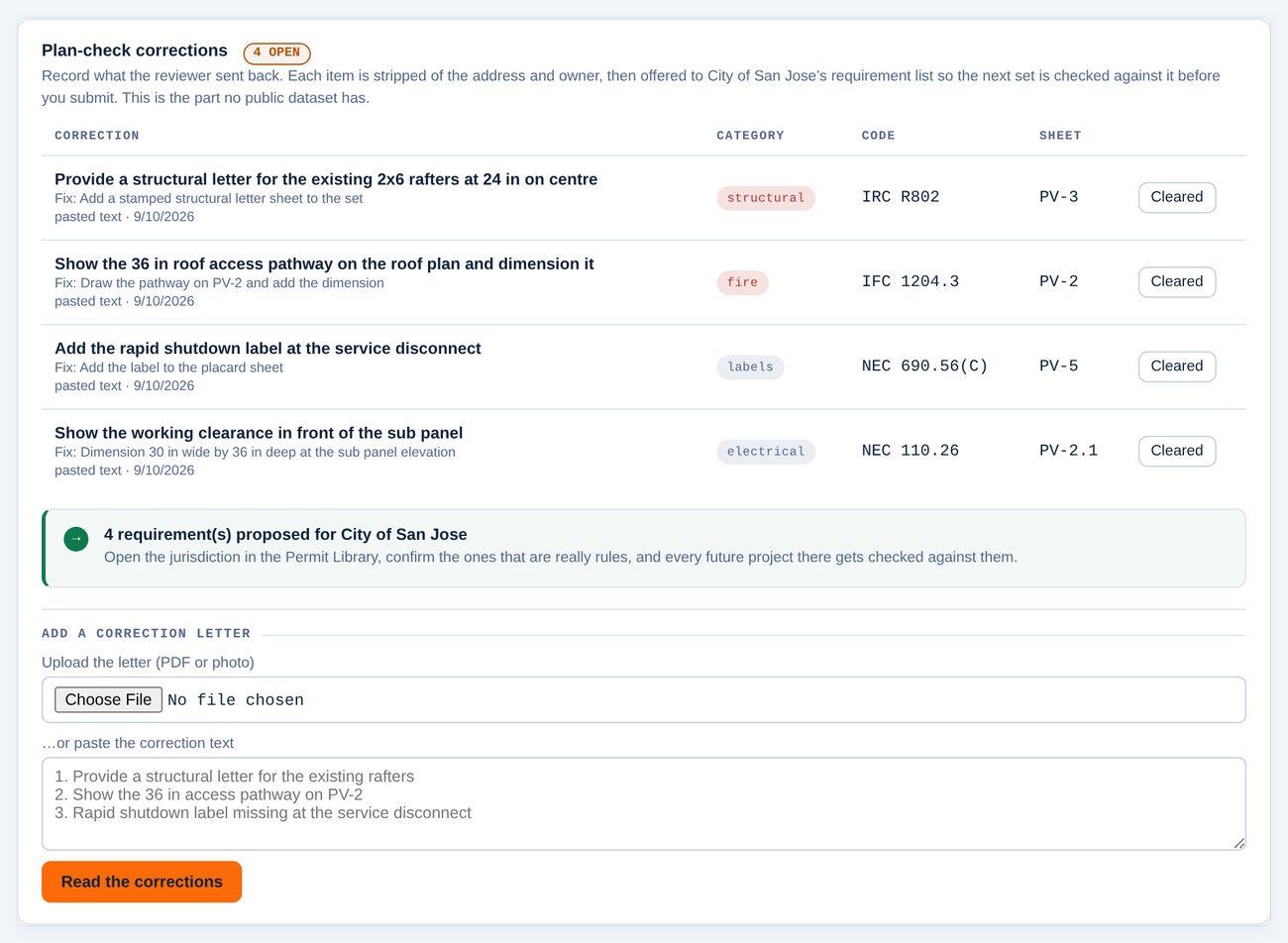
Task: Click the SHEET column header
Action: tap(1060, 136)
